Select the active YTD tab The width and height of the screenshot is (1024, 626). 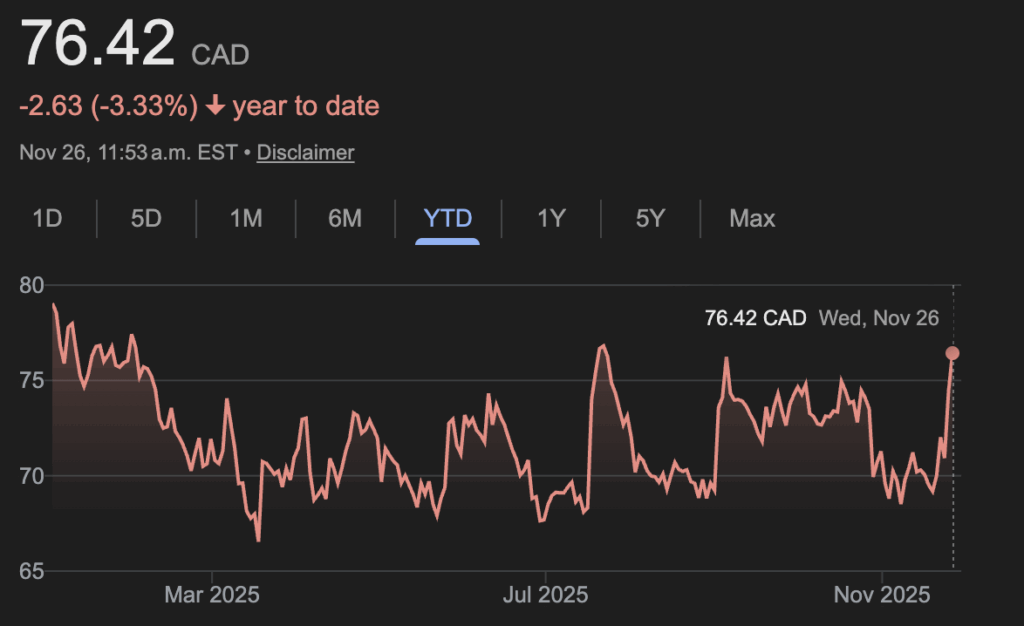click(x=448, y=218)
